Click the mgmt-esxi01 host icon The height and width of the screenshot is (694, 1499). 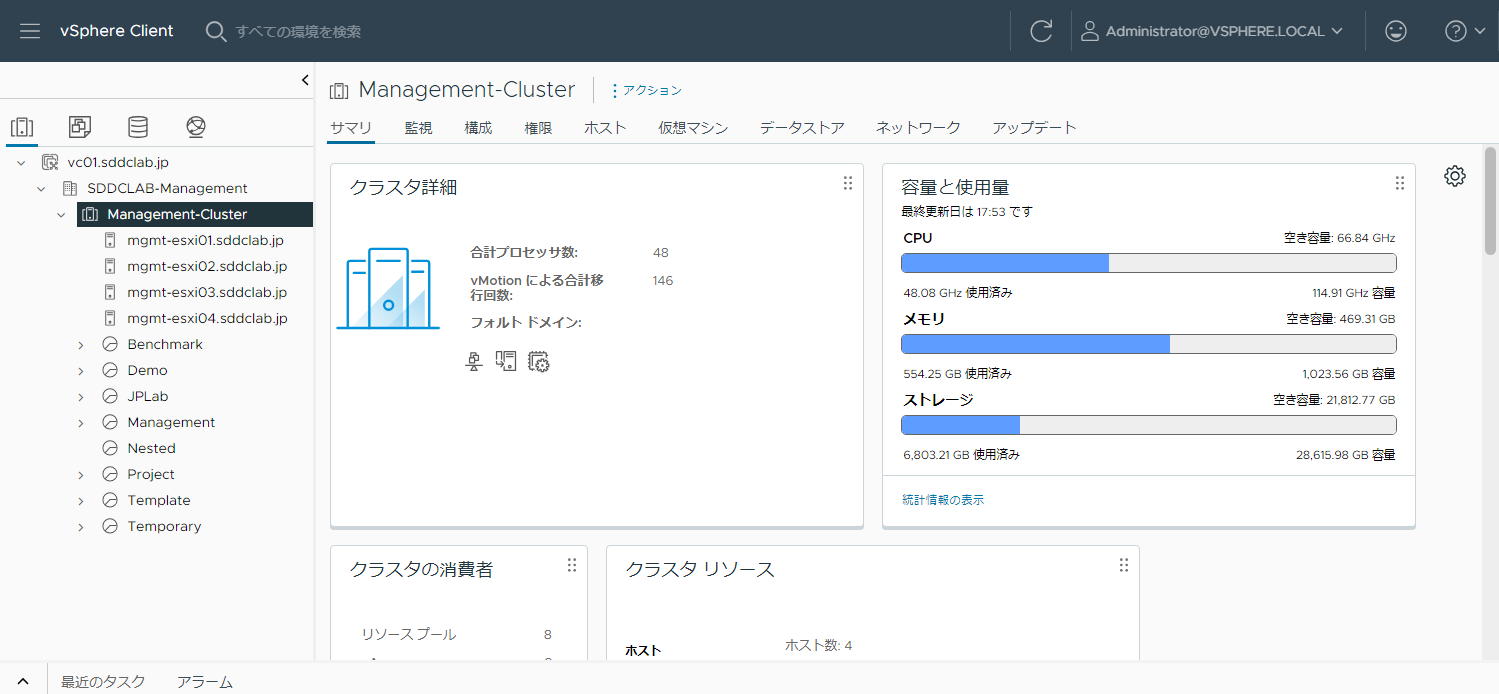pyautogui.click(x=110, y=240)
